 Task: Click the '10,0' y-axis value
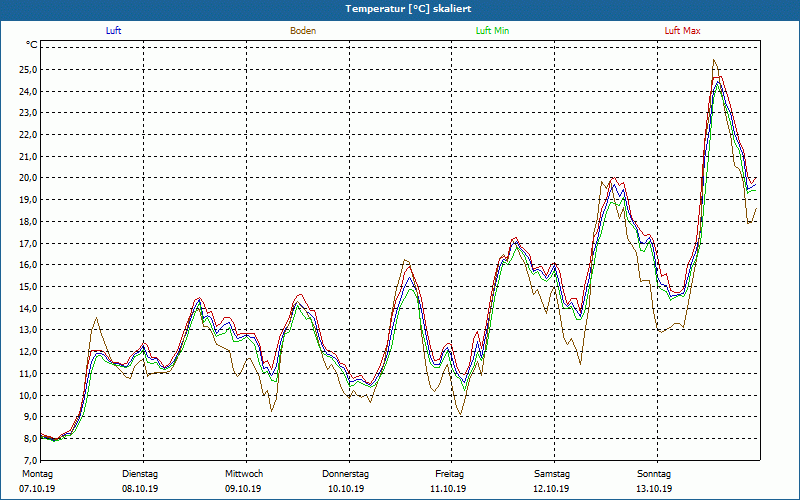pos(28,395)
